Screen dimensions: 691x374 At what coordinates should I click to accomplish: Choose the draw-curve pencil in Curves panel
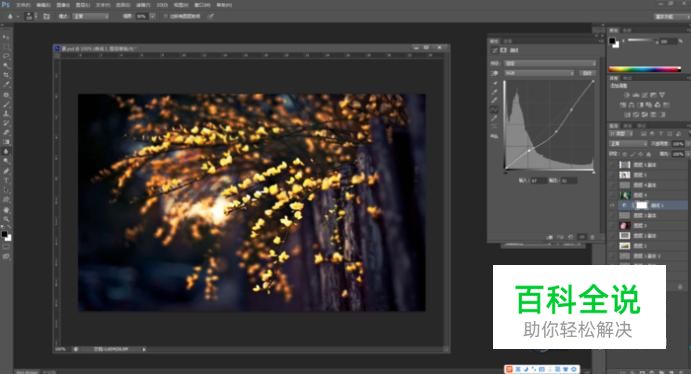point(494,118)
